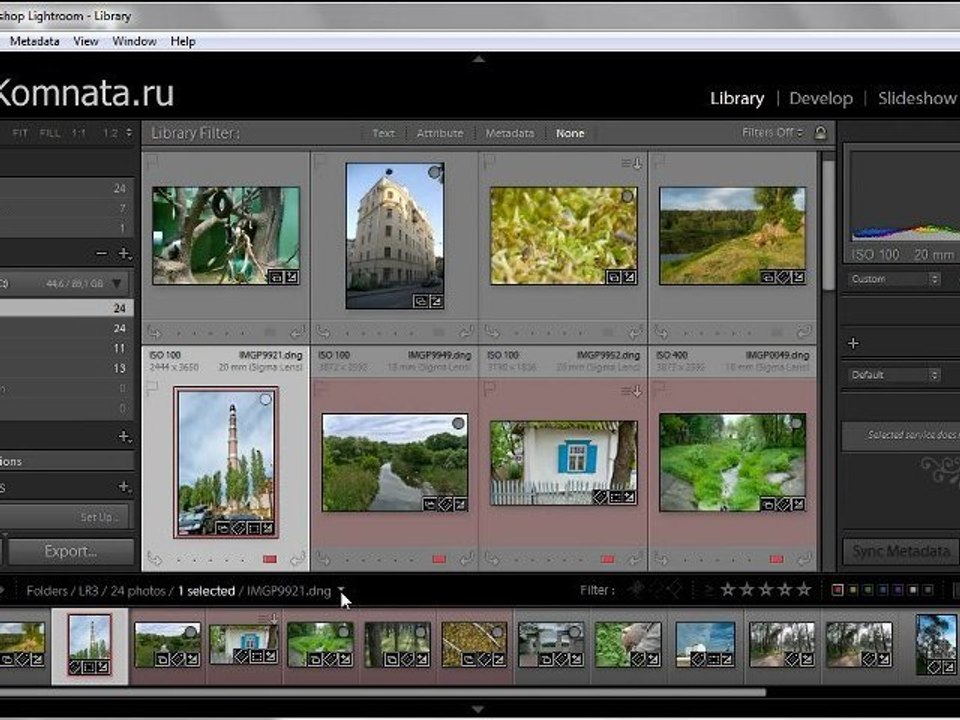The height and width of the screenshot is (720, 960).
Task: Add keyword set with the plus icon in right panel
Action: [x=853, y=343]
